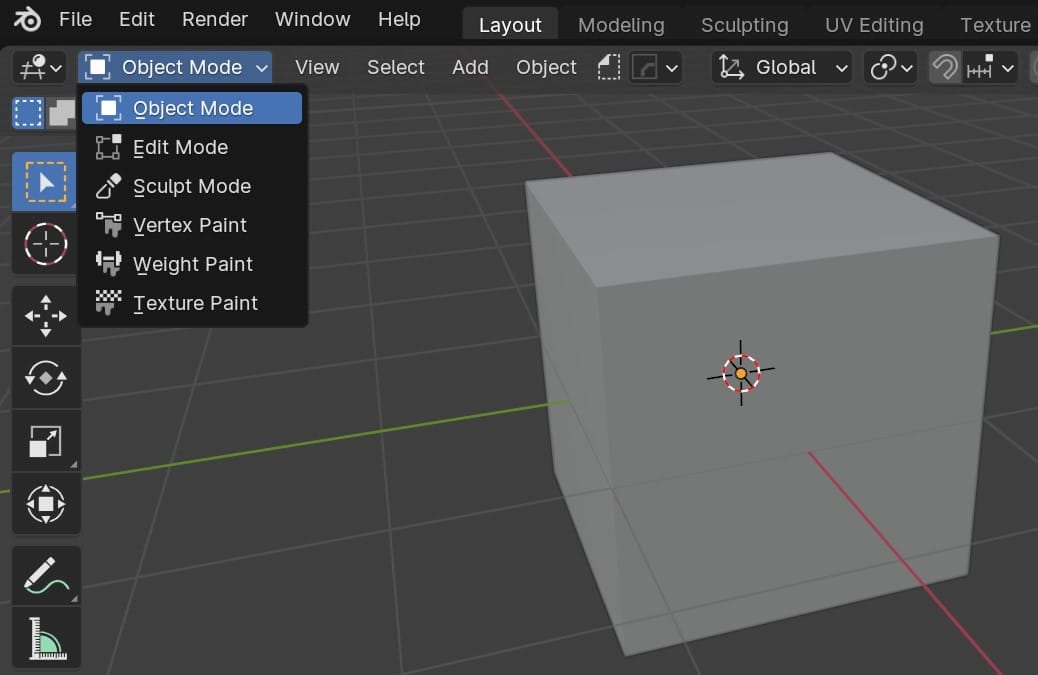
Task: Enable snapping with the magnet icon
Action: [943, 67]
